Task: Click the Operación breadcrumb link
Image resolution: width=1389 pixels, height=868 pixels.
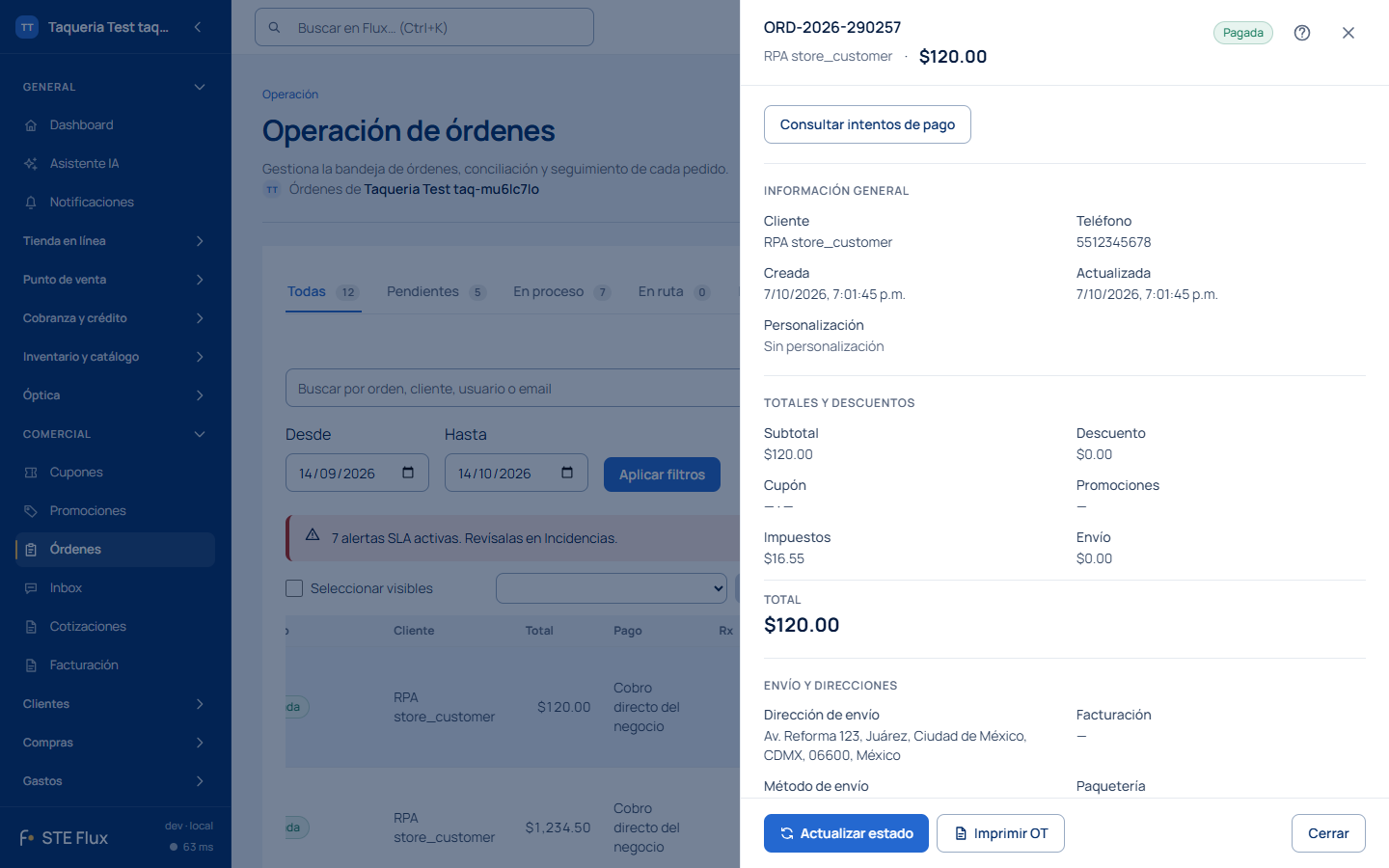Action: pos(290,95)
